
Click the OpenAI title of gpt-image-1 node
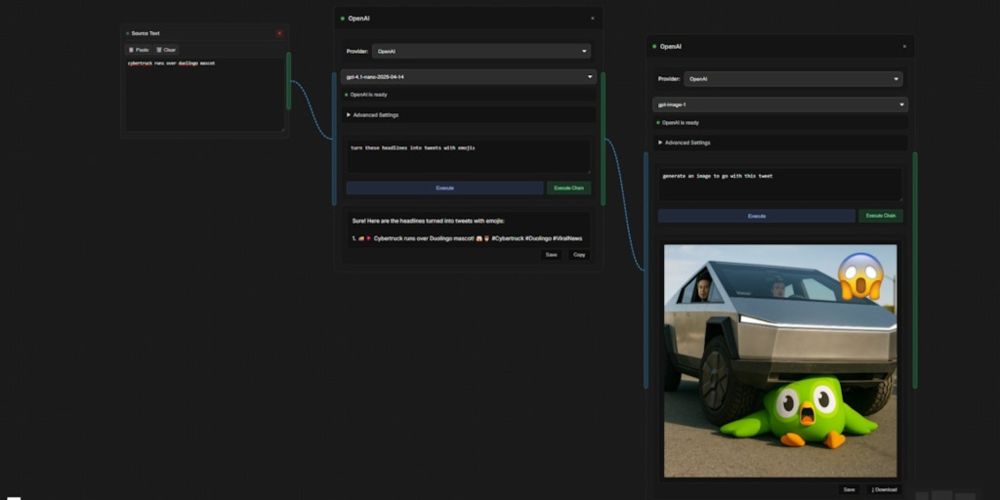pyautogui.click(x=670, y=47)
